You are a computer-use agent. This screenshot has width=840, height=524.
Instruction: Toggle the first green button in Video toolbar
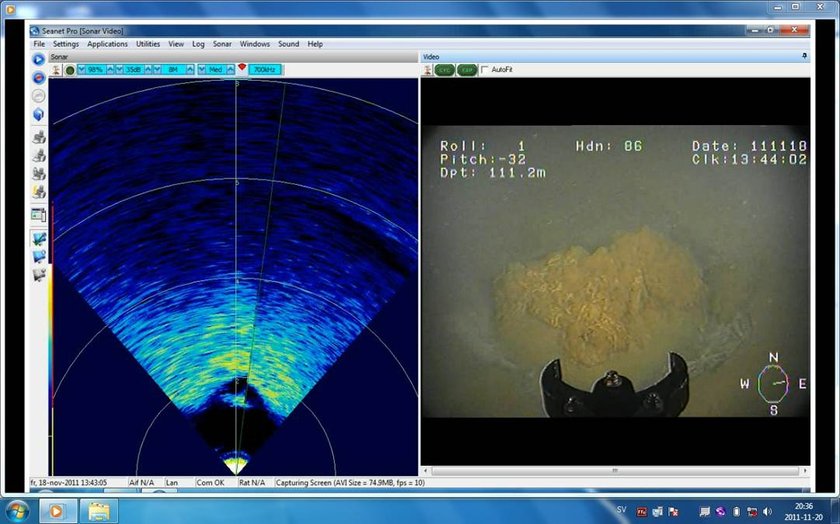coord(444,70)
